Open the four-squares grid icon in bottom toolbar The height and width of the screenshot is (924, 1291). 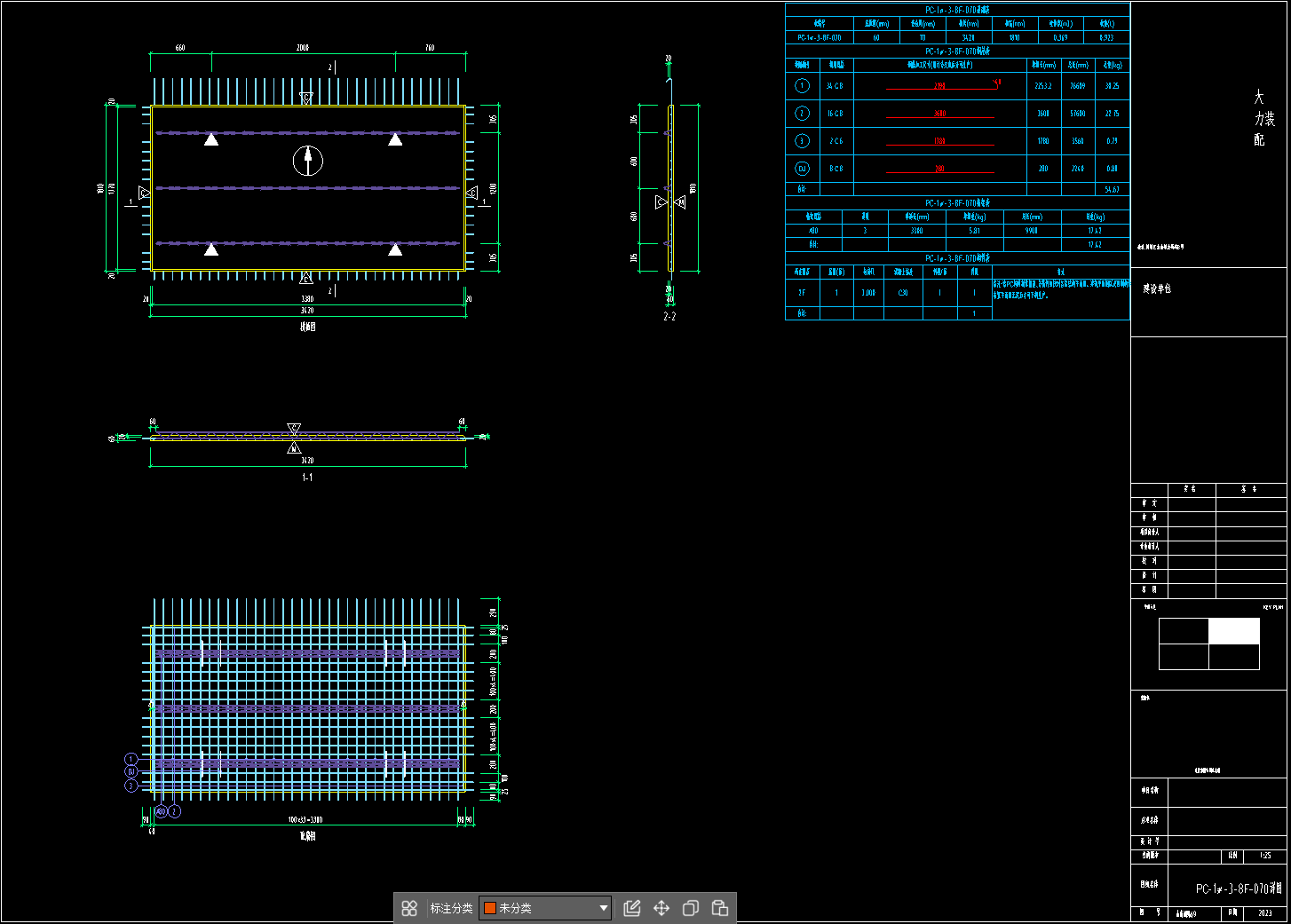(409, 908)
